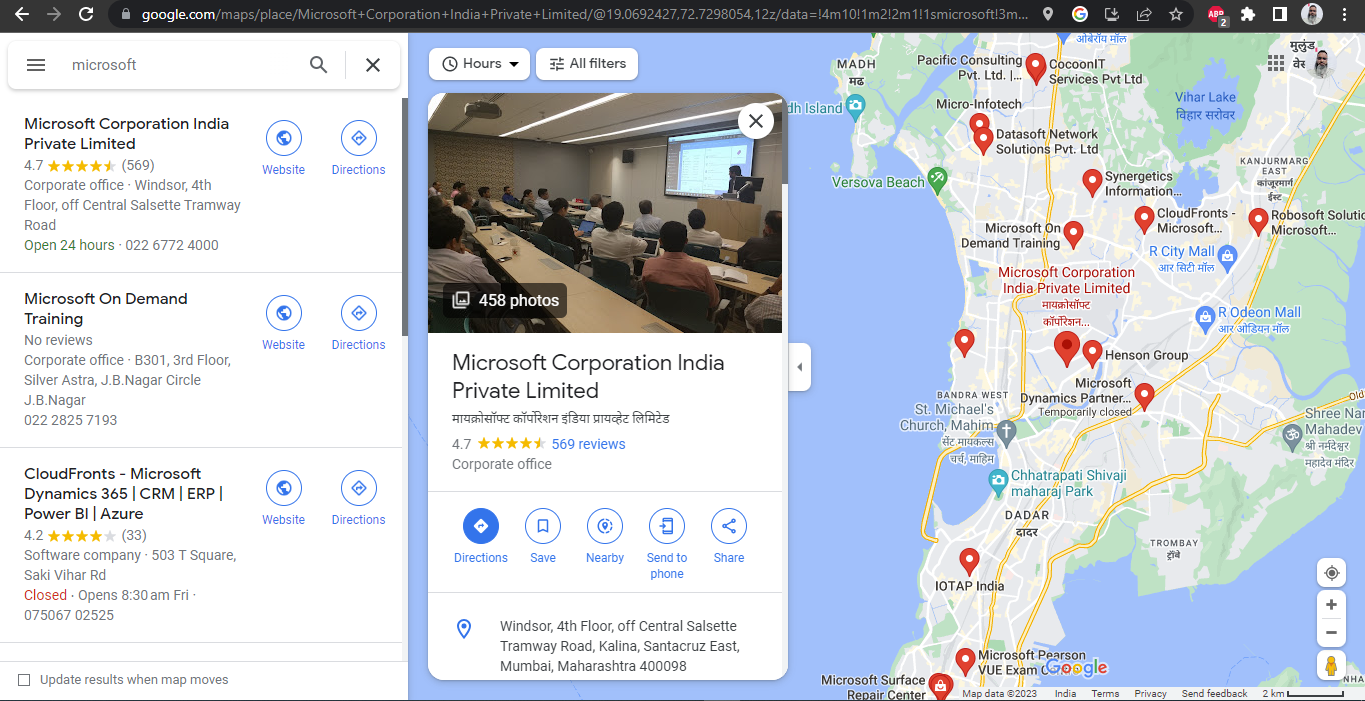Click the location permission icon in address bar
This screenshot has width=1365, height=701.
1047,15
